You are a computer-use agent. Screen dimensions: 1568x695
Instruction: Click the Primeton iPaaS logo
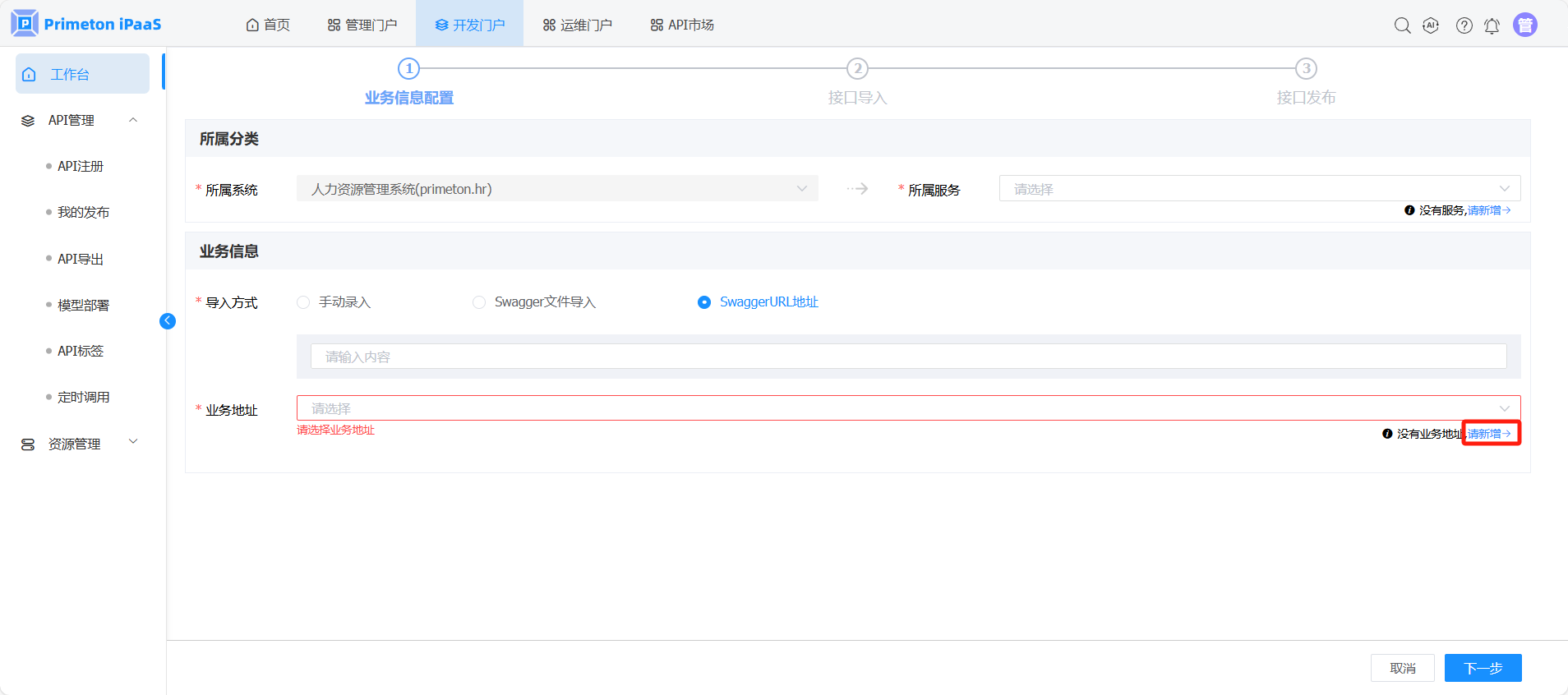pos(86,24)
